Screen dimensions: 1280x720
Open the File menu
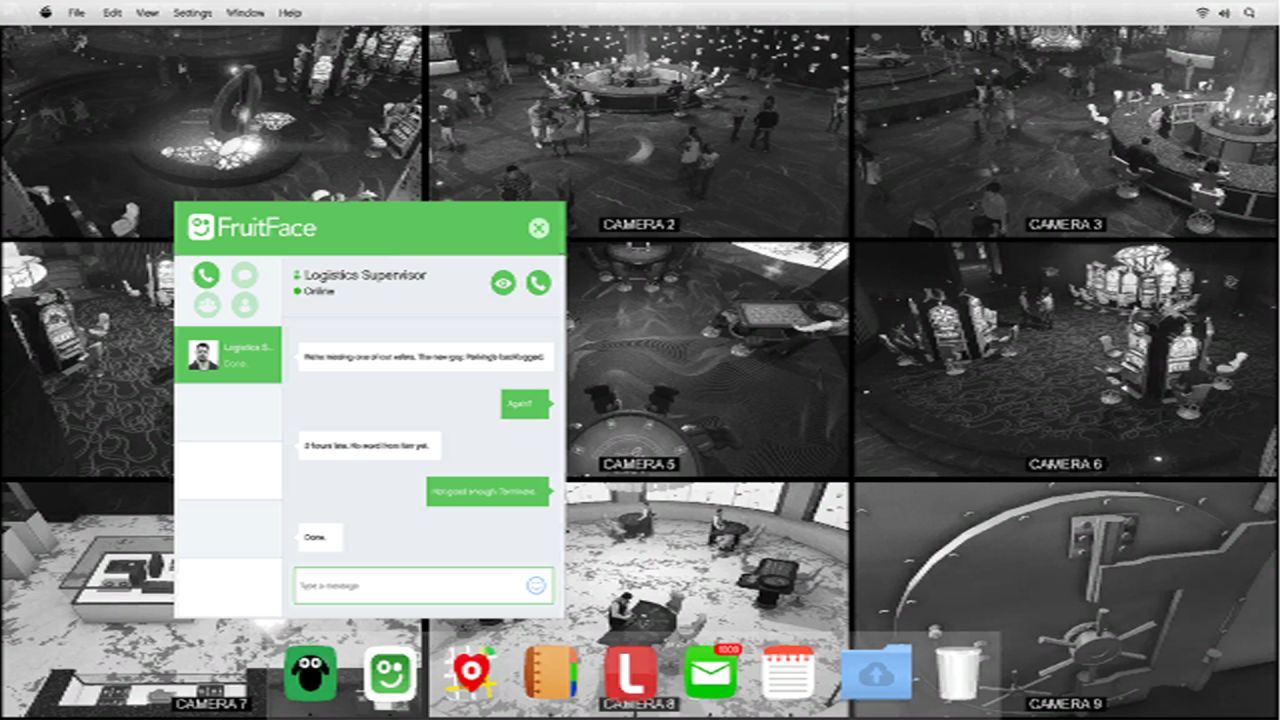click(77, 13)
